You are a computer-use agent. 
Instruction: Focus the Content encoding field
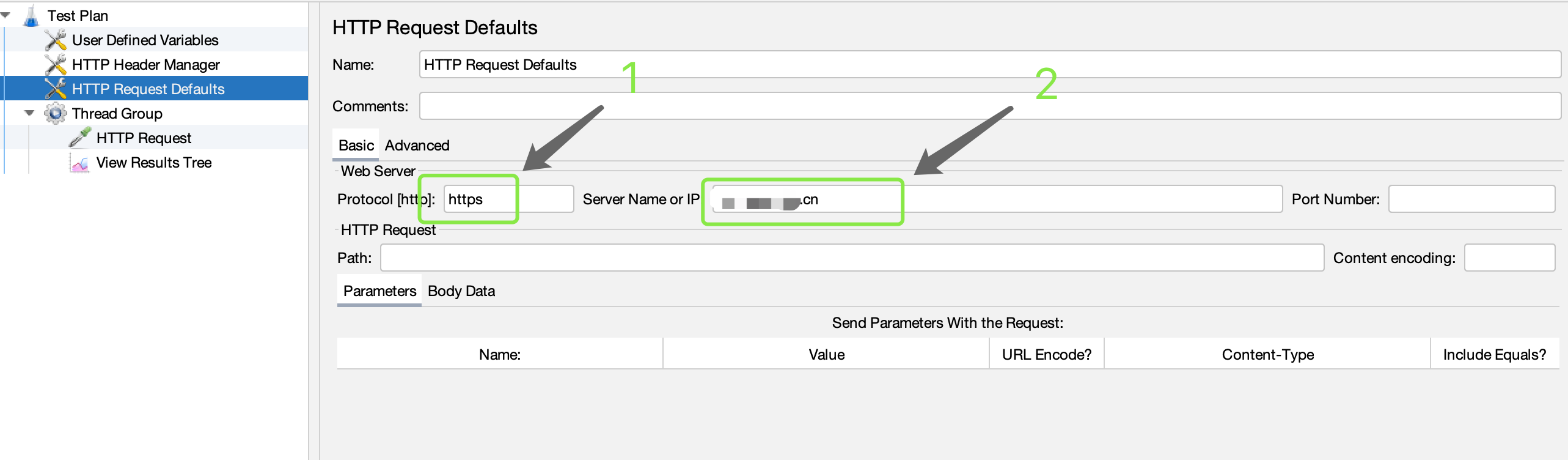[1509, 258]
